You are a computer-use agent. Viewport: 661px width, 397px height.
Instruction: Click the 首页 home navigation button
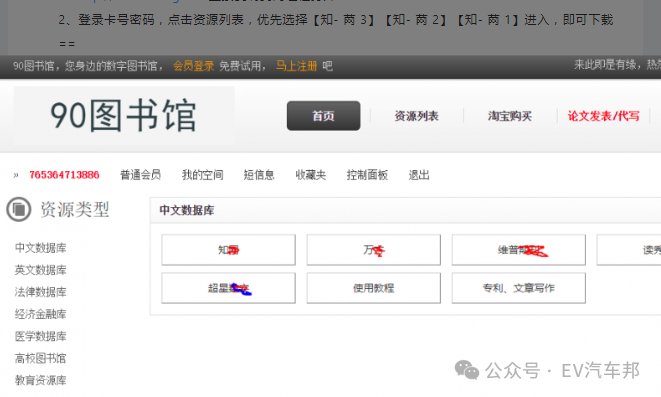pos(323,115)
